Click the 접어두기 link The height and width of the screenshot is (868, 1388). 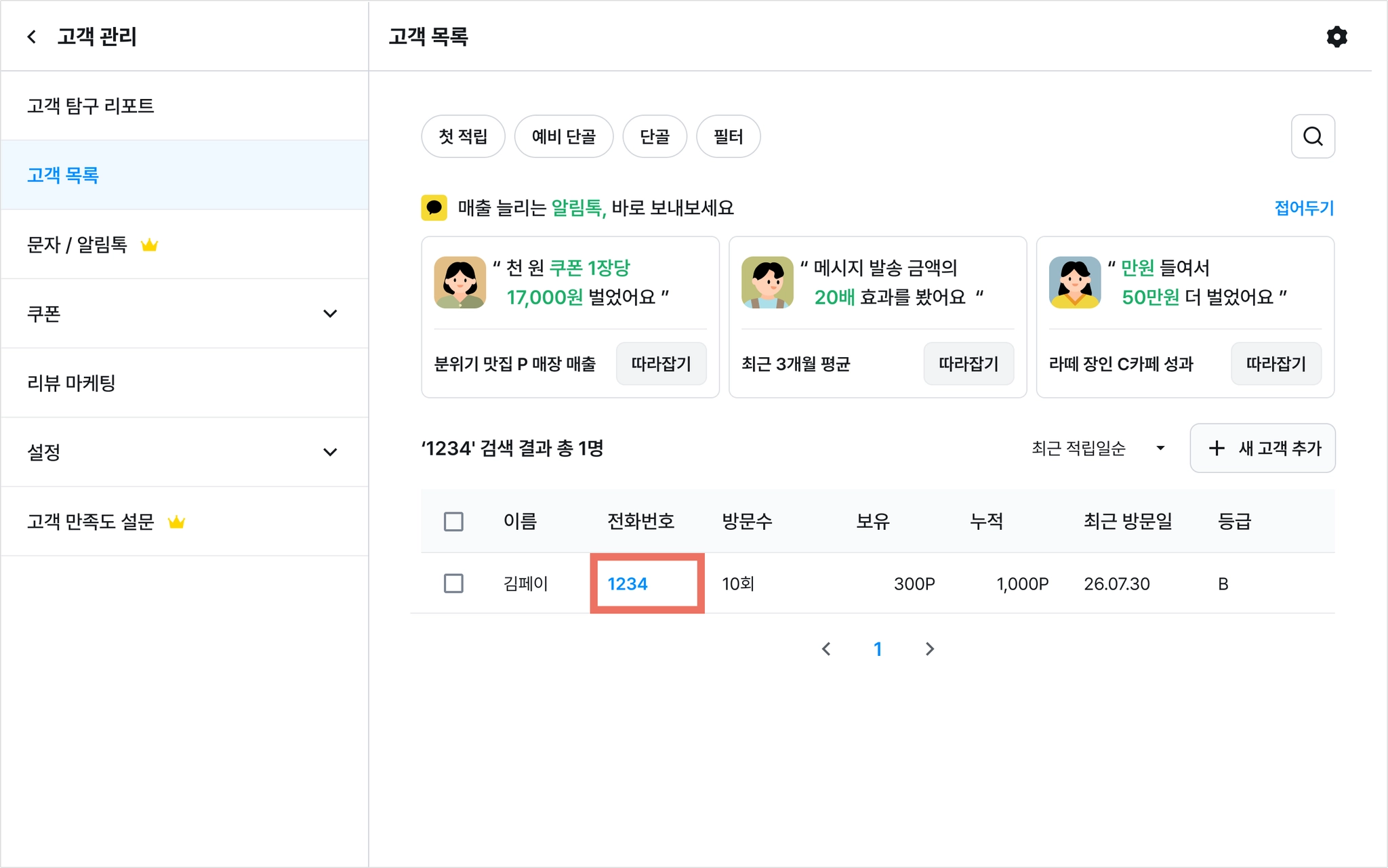coord(1304,208)
